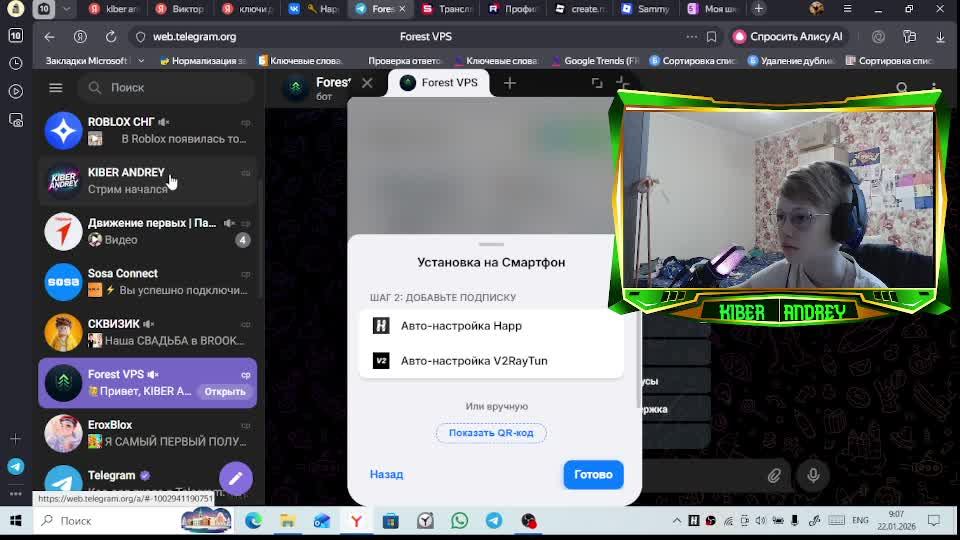Screen dimensions: 960x540
Task: Click Спросить Алису AI button
Action: click(789, 37)
